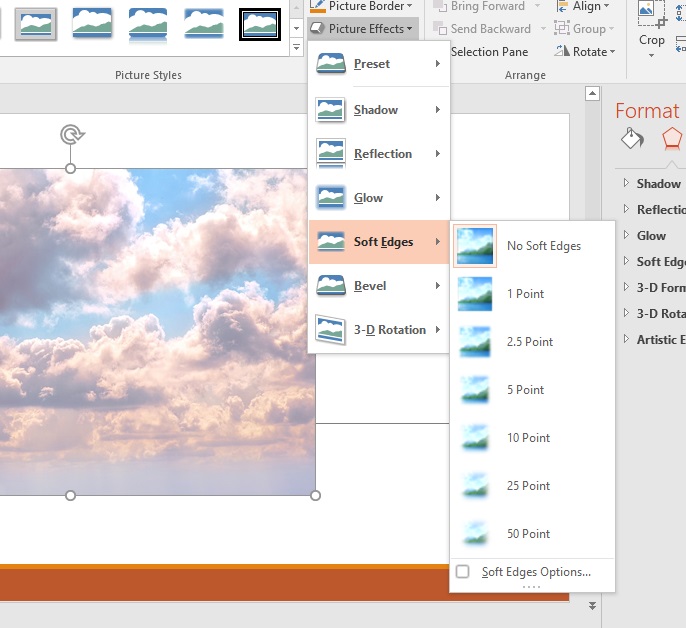Viewport: 686px width, 628px height.
Task: Open the Selection Pane
Action: 489,52
